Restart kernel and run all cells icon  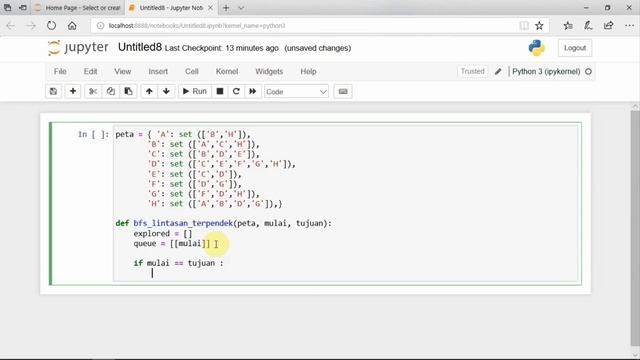point(253,91)
